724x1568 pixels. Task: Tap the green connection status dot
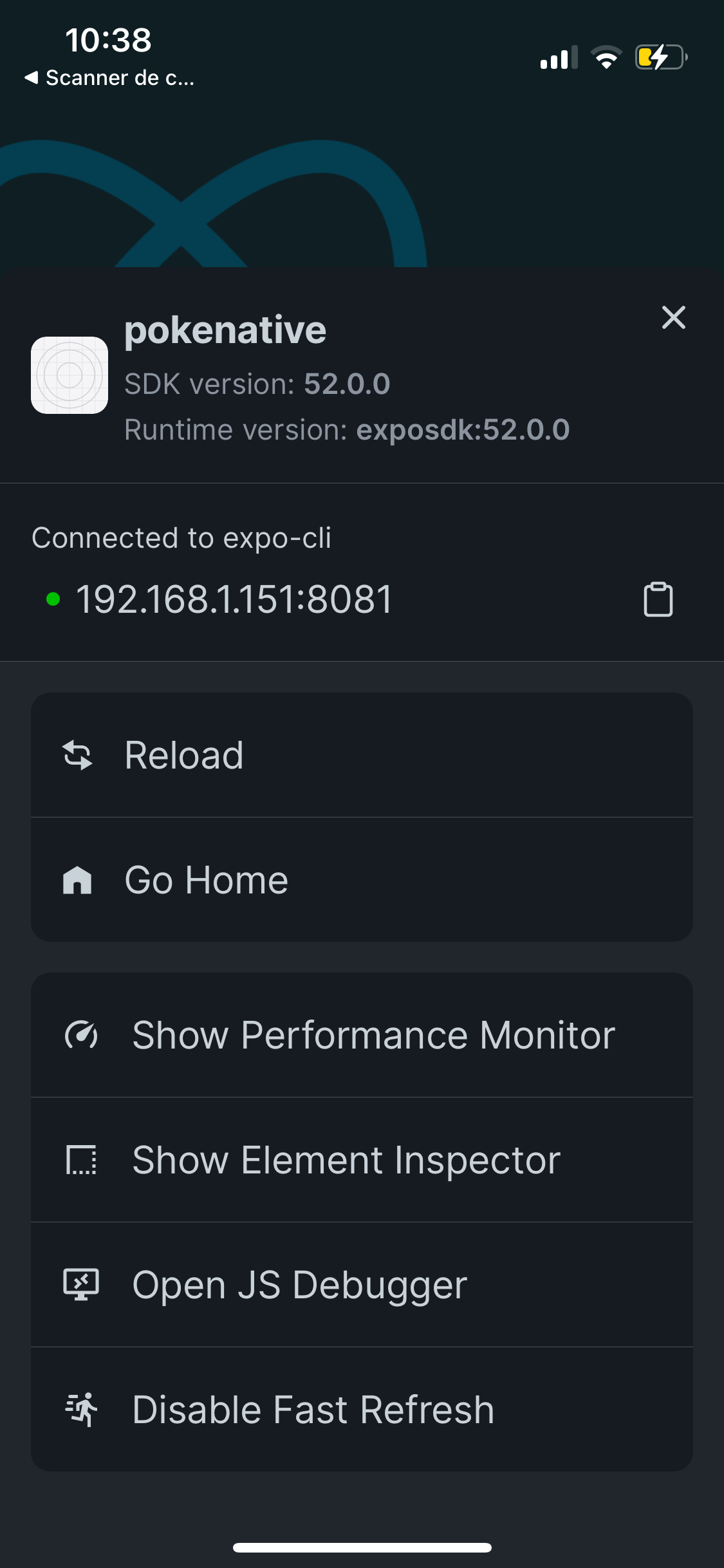point(53,599)
